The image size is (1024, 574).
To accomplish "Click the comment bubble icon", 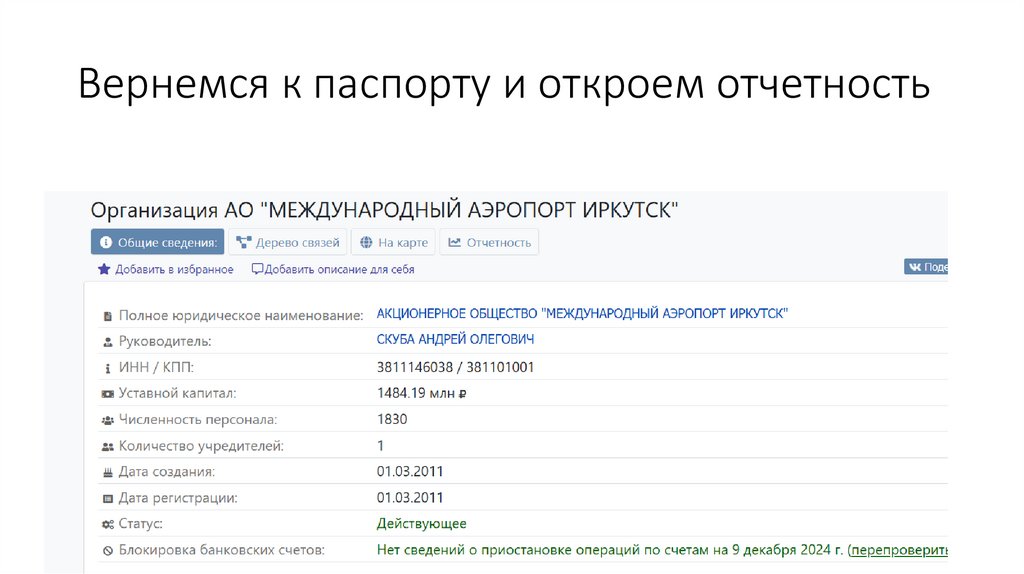I will click(x=257, y=268).
